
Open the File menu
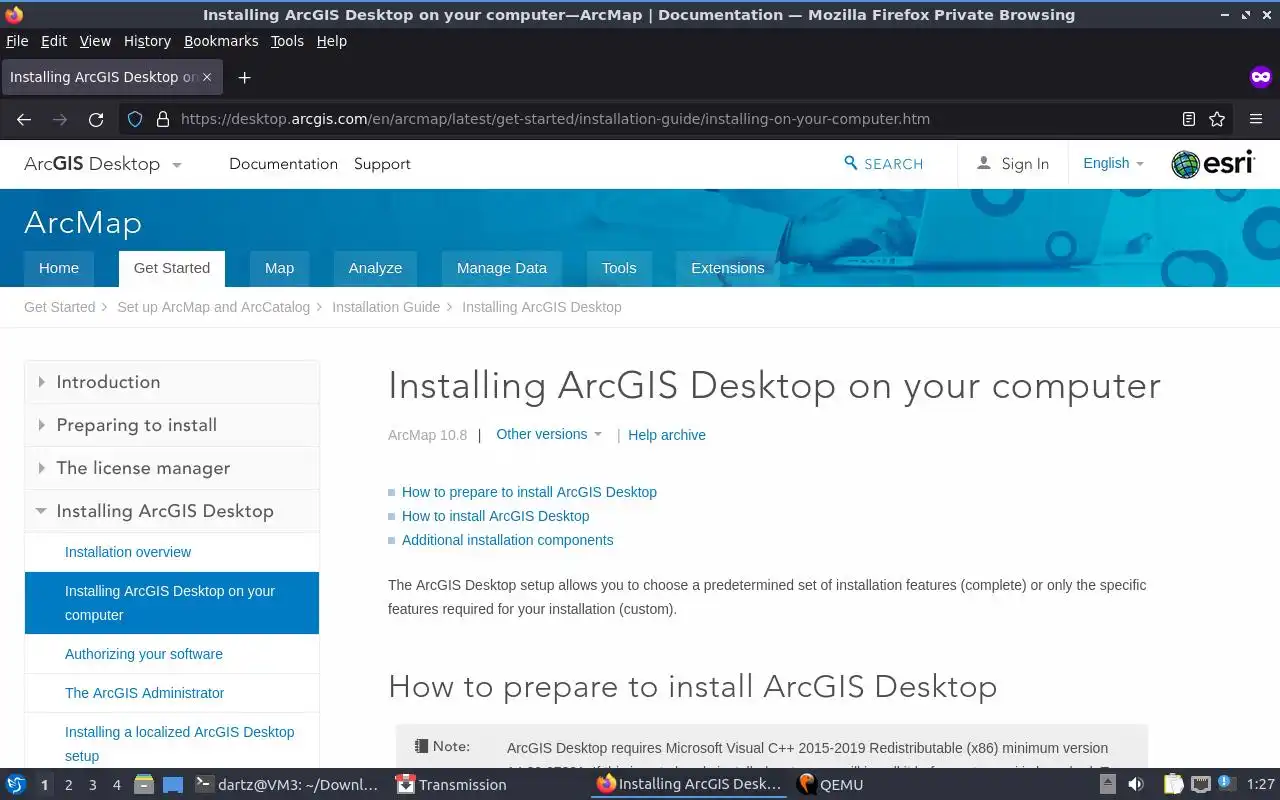(17, 41)
